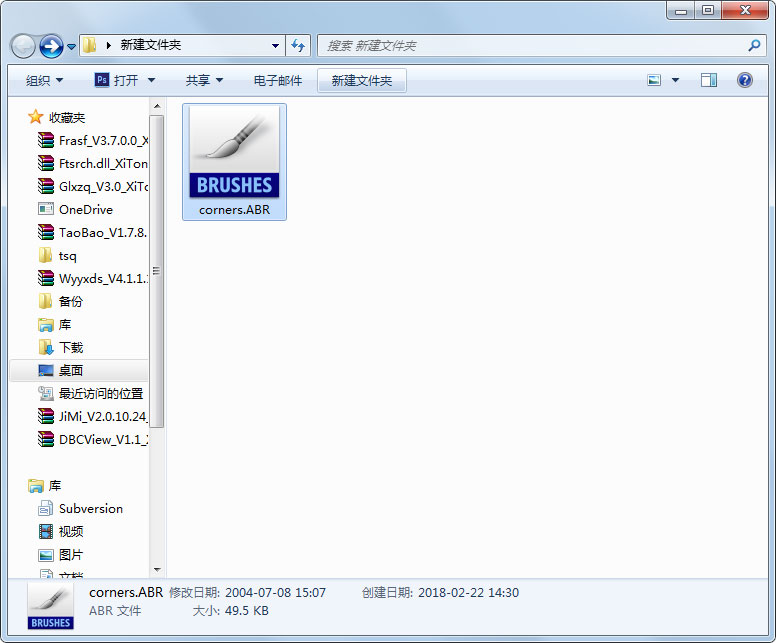This screenshot has width=776, height=643.
Task: Maximize the explorer window
Action: pyautogui.click(x=708, y=10)
